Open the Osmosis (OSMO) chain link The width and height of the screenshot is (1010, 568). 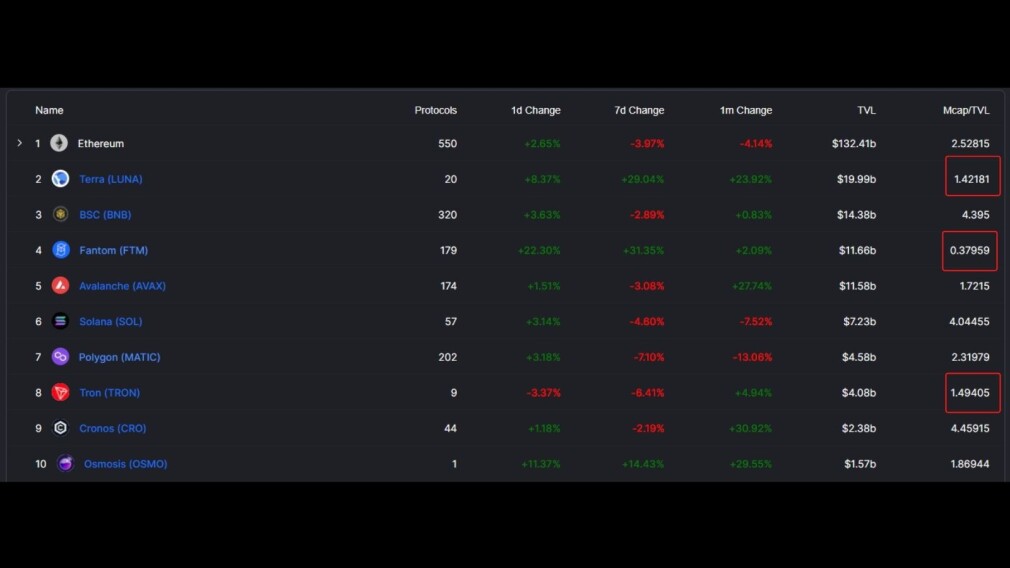click(x=126, y=464)
